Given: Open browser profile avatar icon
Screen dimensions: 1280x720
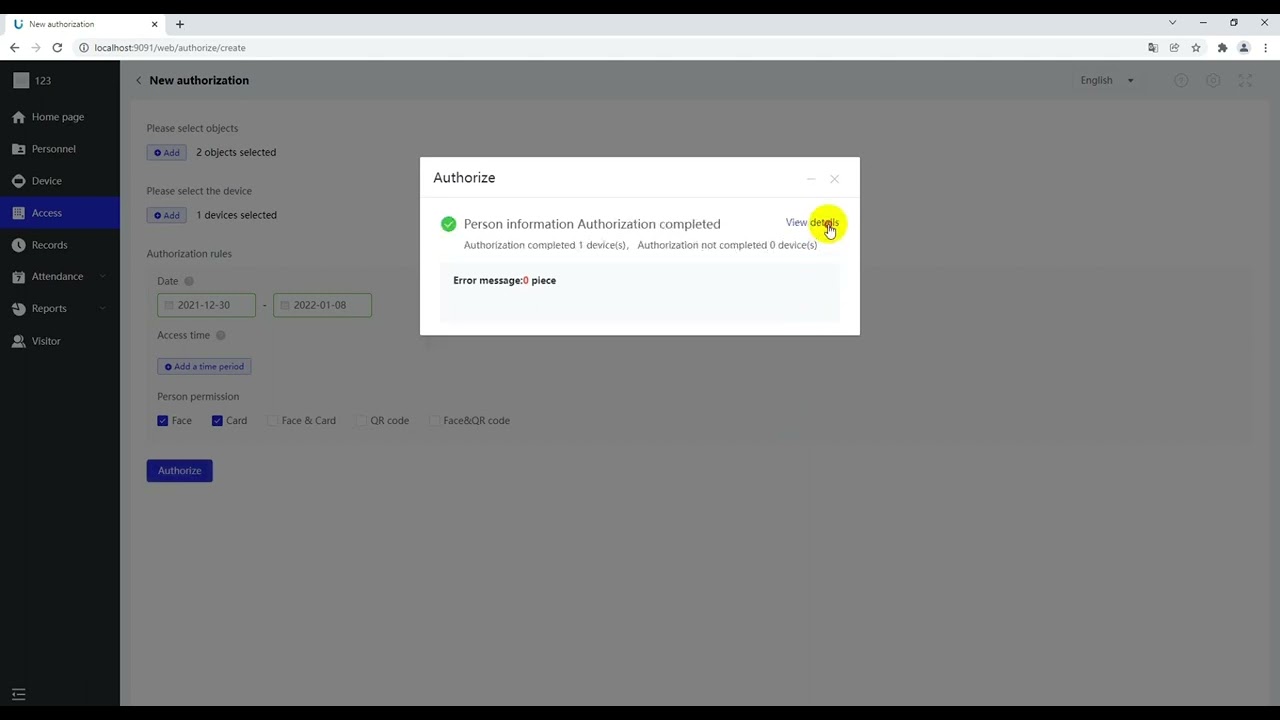Looking at the screenshot, I should pyautogui.click(x=1244, y=48).
